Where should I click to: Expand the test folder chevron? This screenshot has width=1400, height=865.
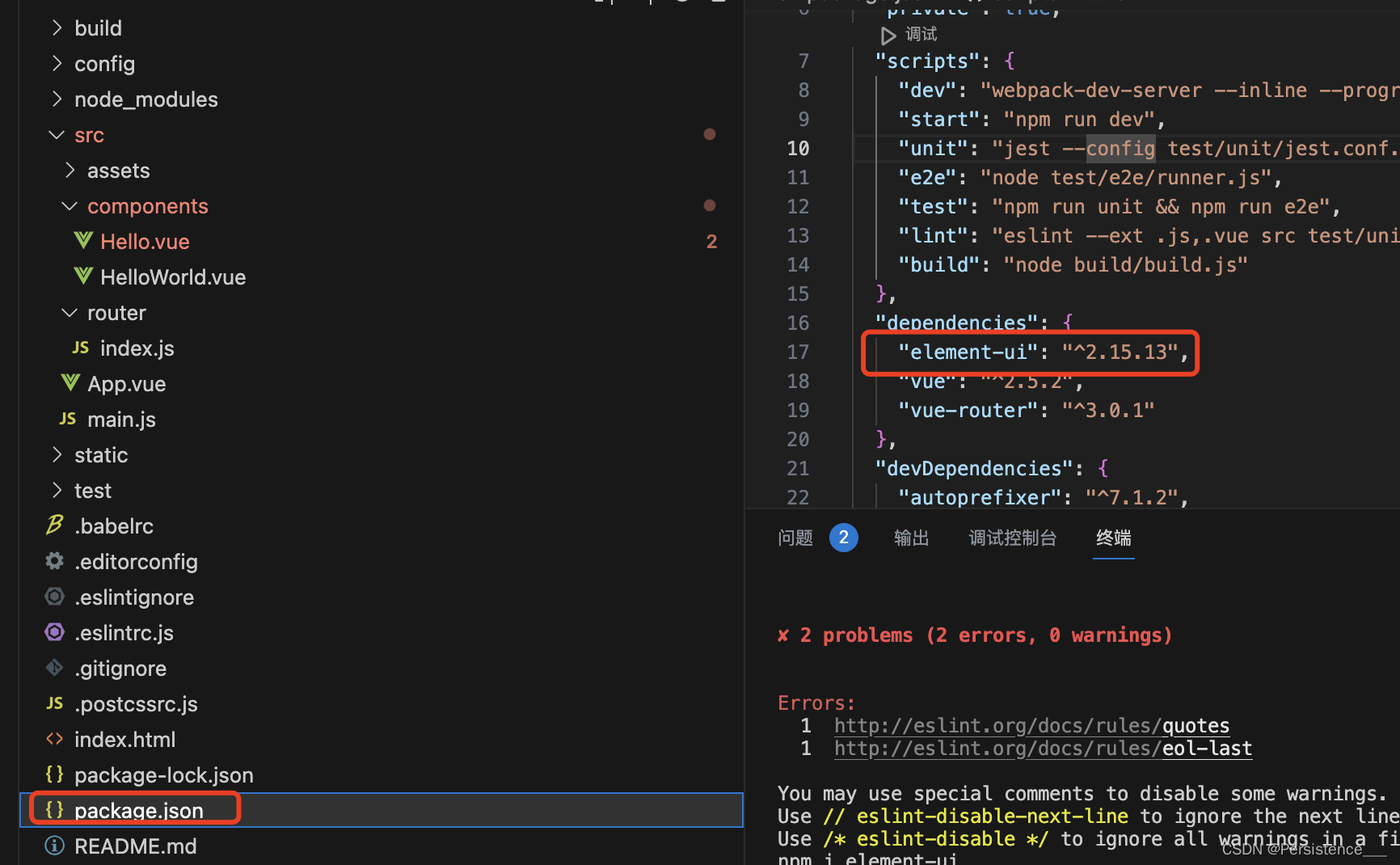click(x=57, y=491)
